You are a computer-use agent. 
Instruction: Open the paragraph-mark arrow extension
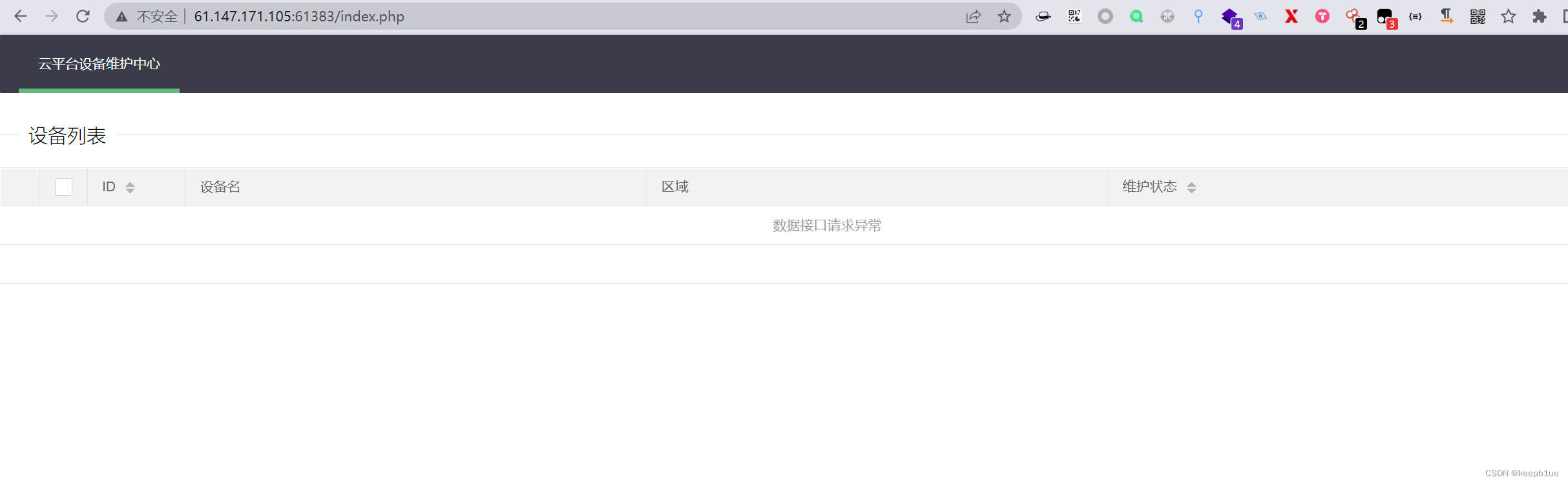(1447, 16)
